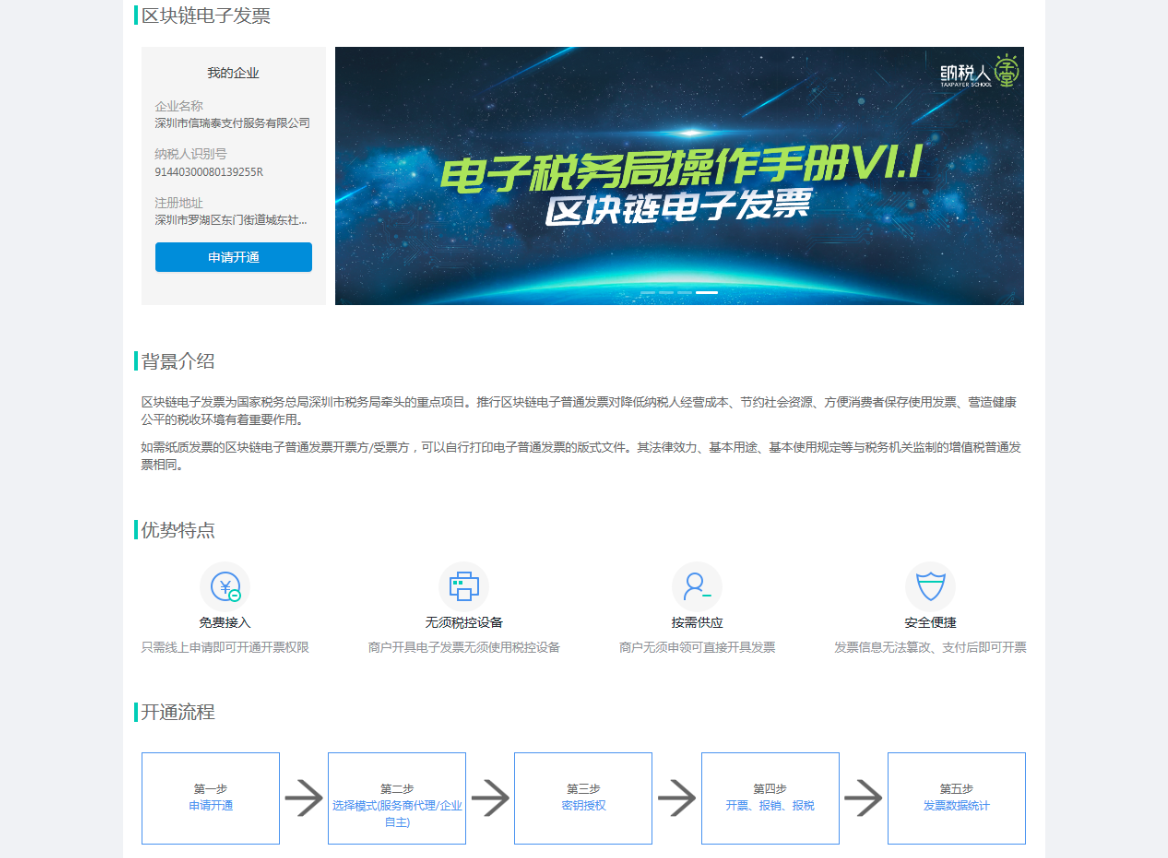Click the 无须税控设备 printer icon
1168x858 pixels.
pyautogui.click(x=463, y=587)
